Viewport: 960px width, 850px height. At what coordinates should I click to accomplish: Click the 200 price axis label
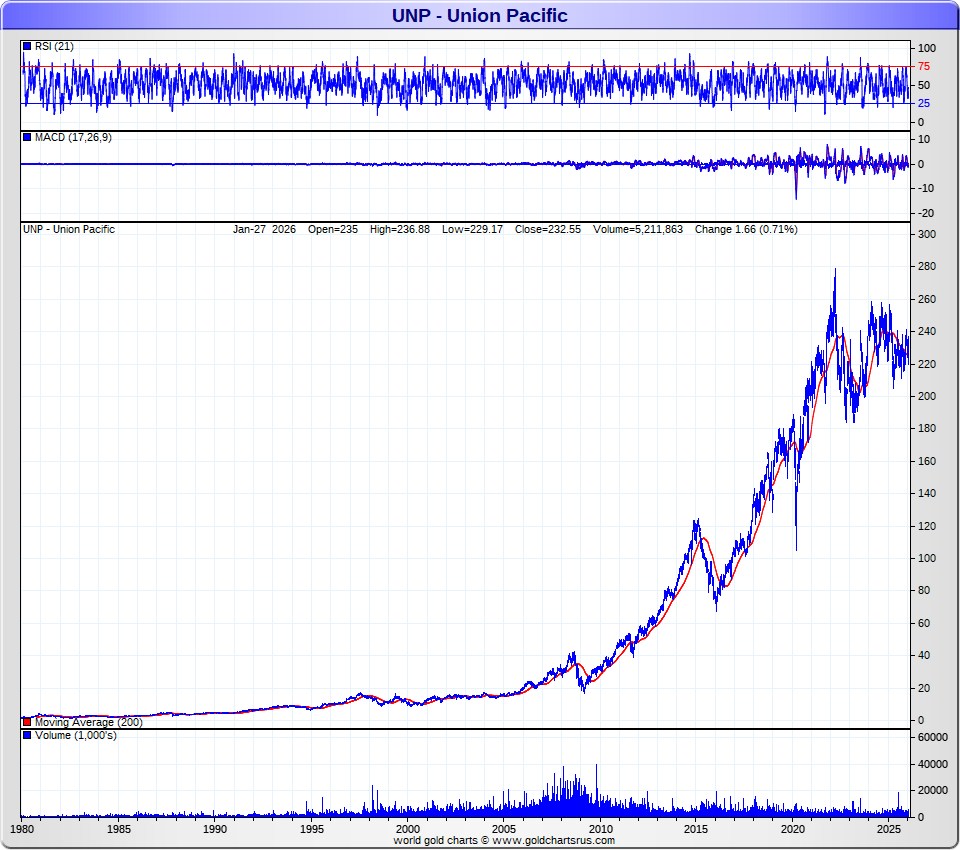pyautogui.click(x=927, y=396)
